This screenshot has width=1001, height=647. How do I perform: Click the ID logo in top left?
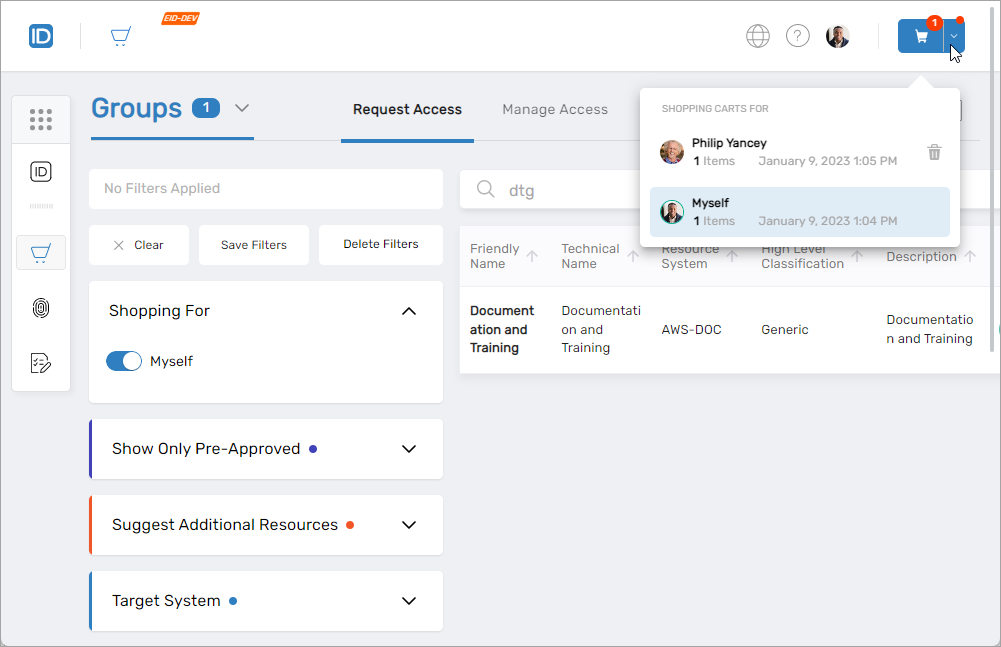[41, 37]
